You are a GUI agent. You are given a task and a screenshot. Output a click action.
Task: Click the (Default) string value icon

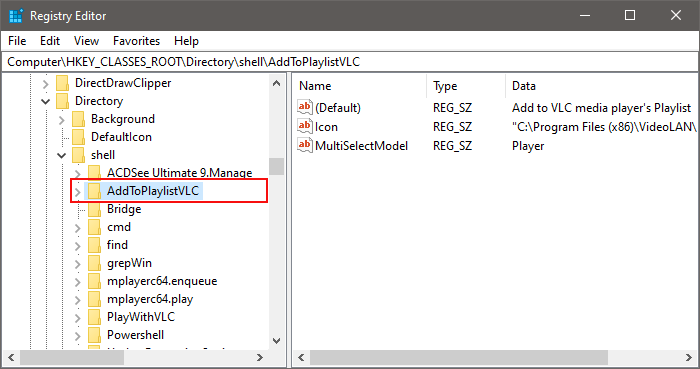pyautogui.click(x=305, y=107)
